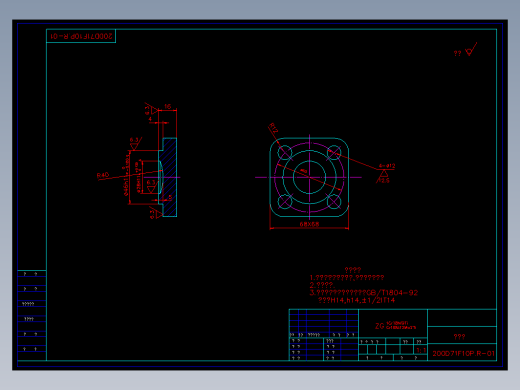
Task: Select the 16 thickness dimension
Action: coord(167,106)
